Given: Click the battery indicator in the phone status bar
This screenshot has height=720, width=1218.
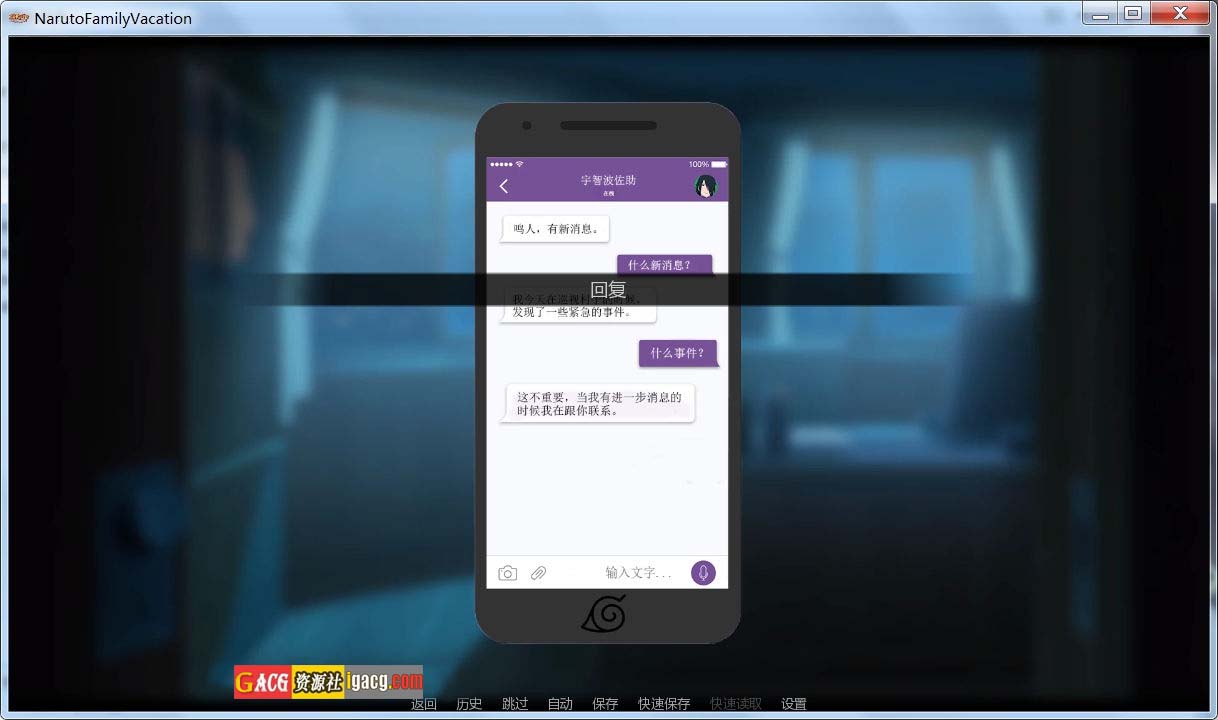Looking at the screenshot, I should (718, 164).
